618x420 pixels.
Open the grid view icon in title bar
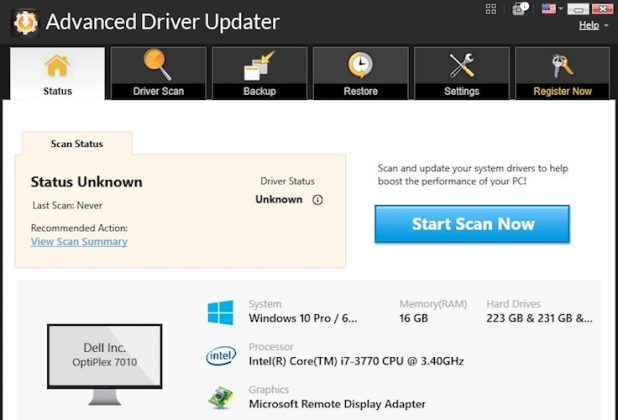(491, 9)
